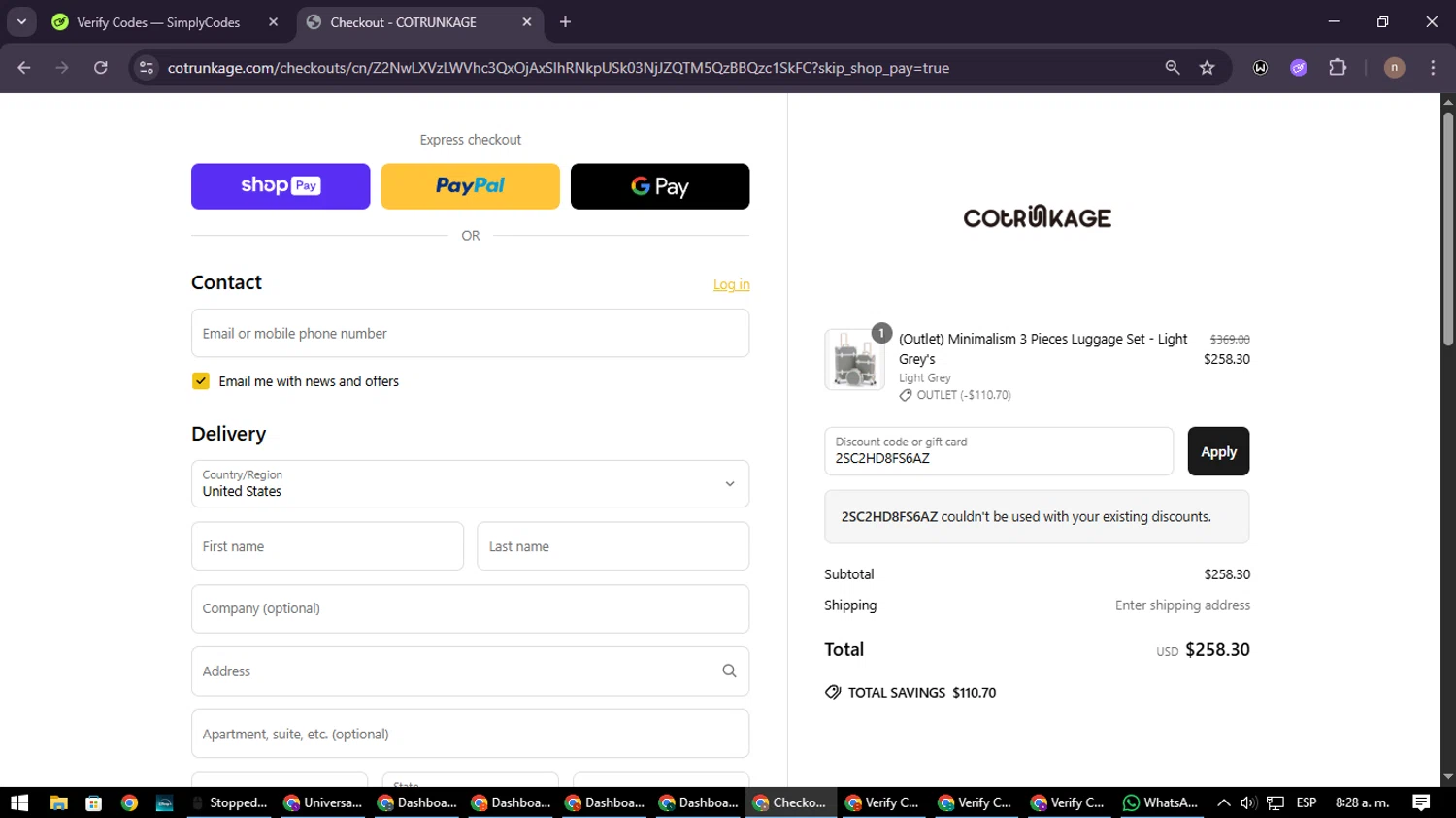Viewport: 1456px width, 818px height.
Task: Click the browser forward arrow
Action: point(62,68)
